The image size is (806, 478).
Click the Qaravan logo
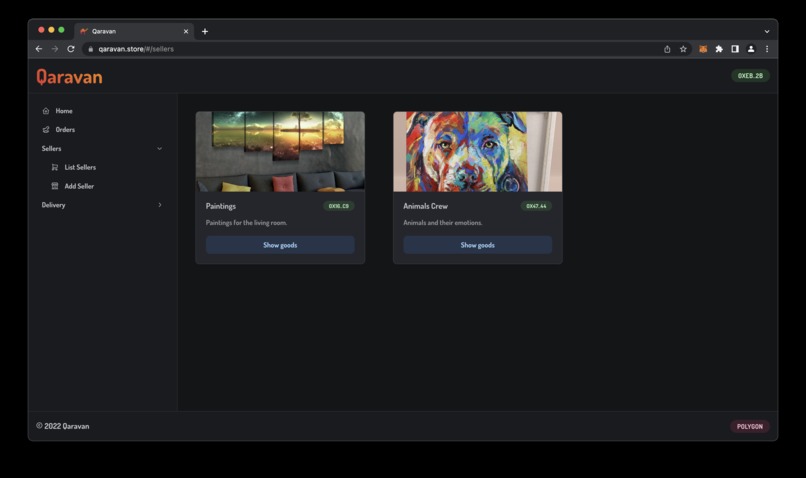coord(69,77)
